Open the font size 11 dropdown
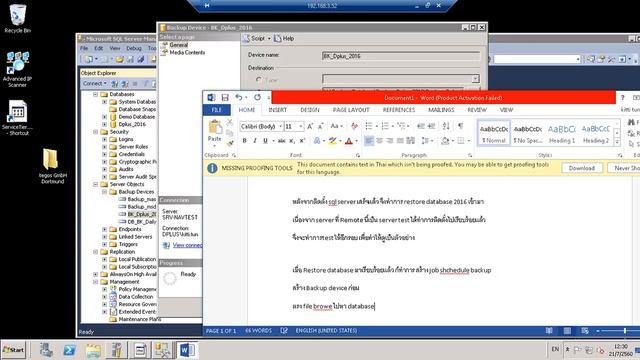Viewport: 640px width, 360px height. (x=301, y=127)
